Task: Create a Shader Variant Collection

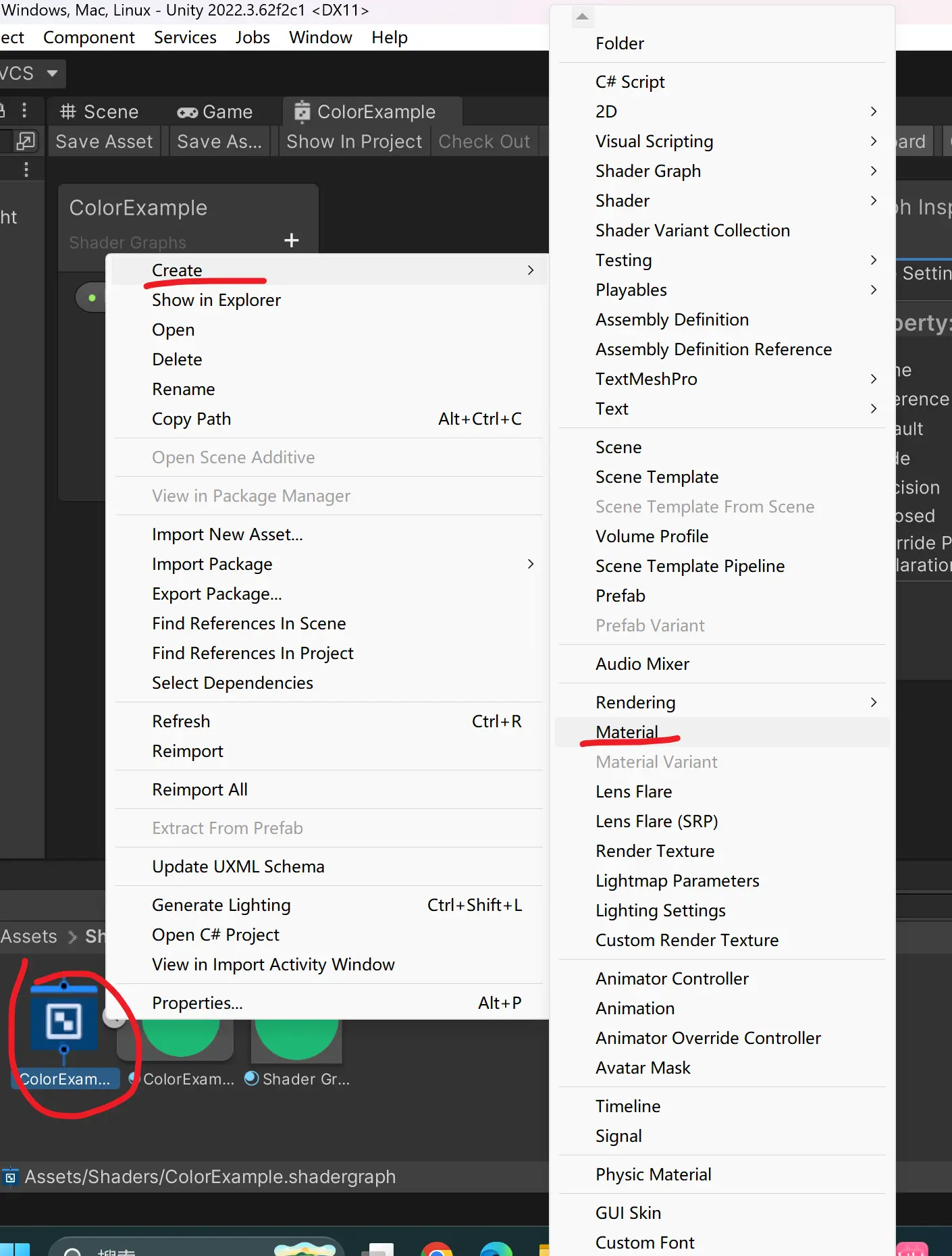Action: [x=722, y=230]
